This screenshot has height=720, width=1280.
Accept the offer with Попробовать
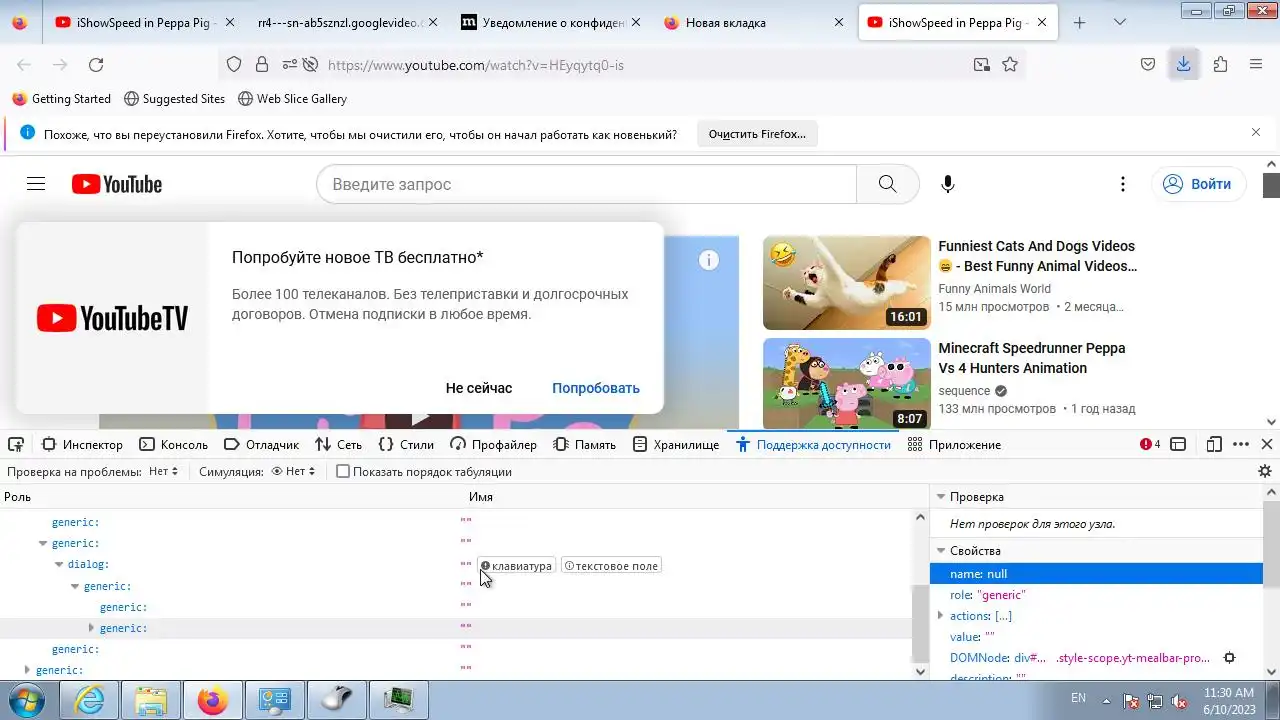tap(596, 388)
